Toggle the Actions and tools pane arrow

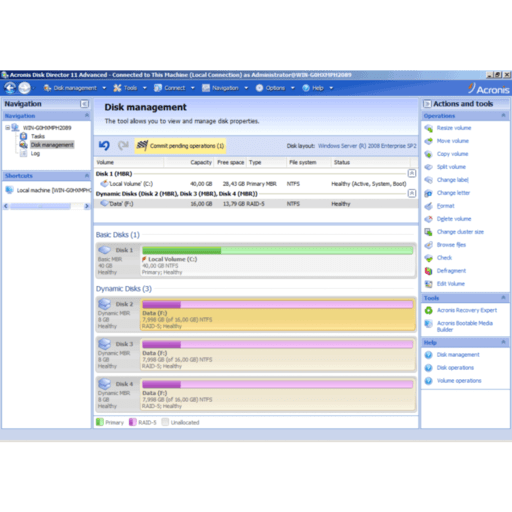(427, 104)
